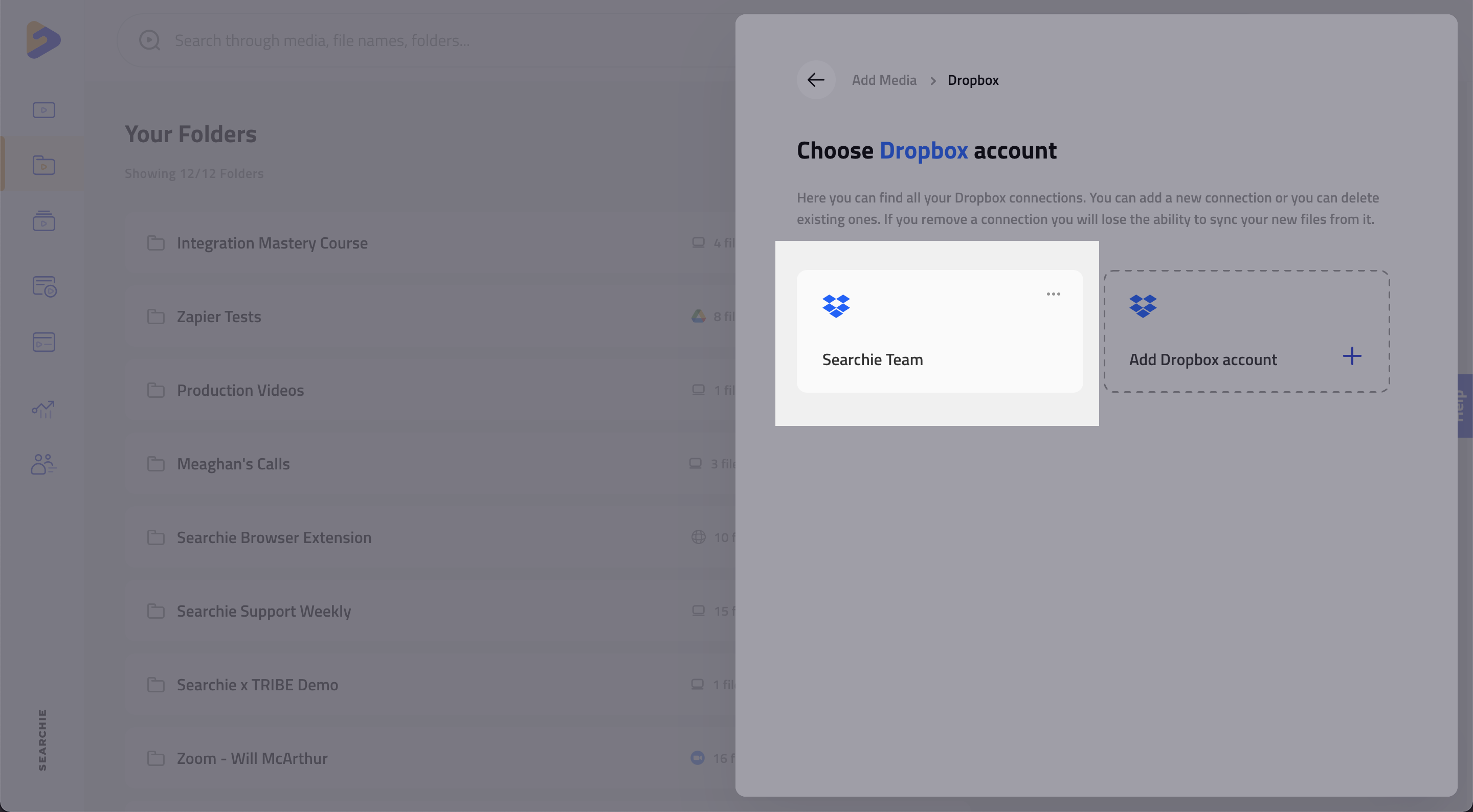Click folder icon beside Production Videos

(155, 390)
